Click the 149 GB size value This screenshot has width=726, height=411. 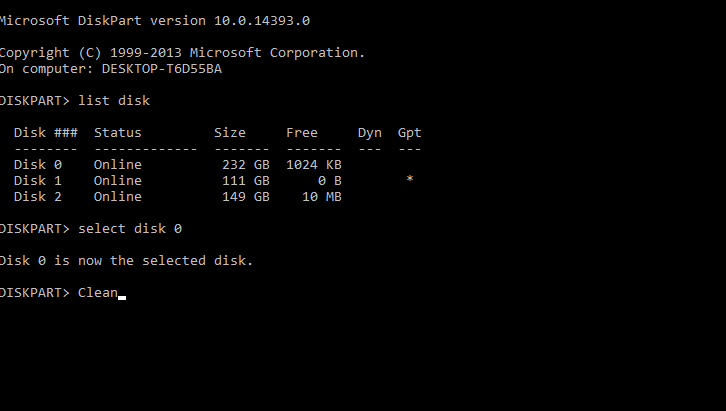245,197
